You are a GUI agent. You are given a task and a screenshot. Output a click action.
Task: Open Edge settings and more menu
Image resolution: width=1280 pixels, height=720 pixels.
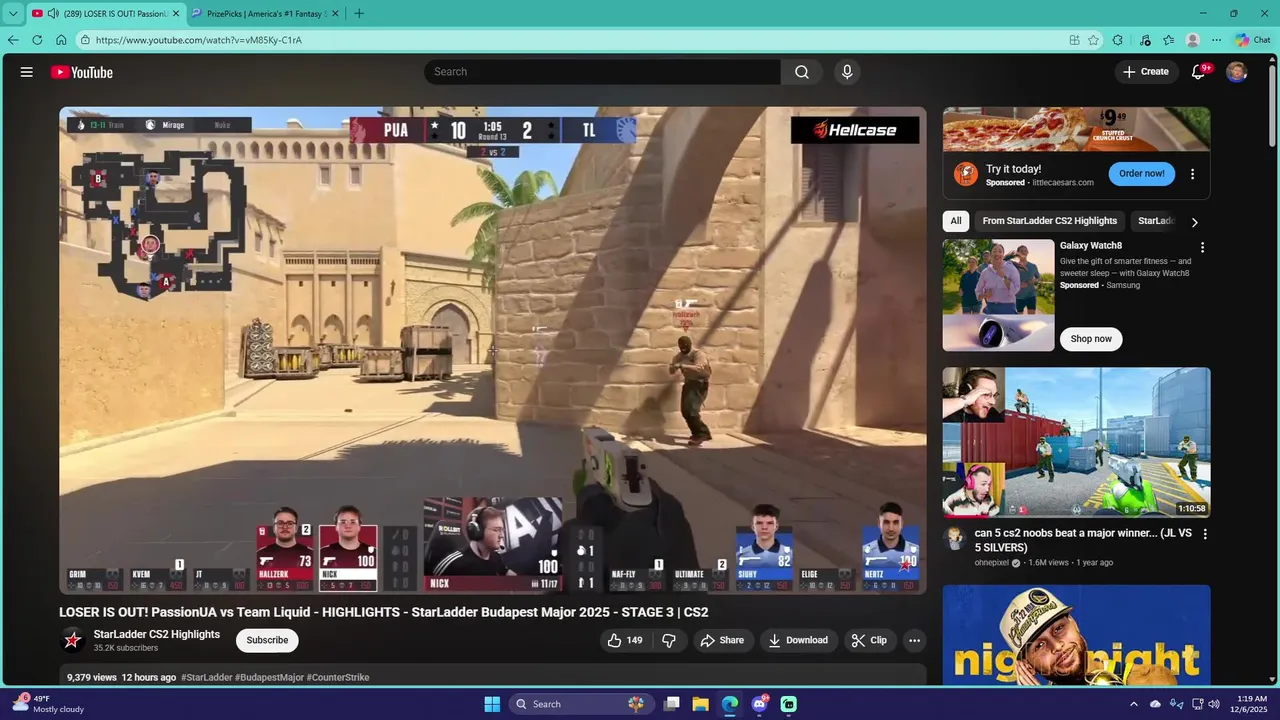pyautogui.click(x=1216, y=40)
